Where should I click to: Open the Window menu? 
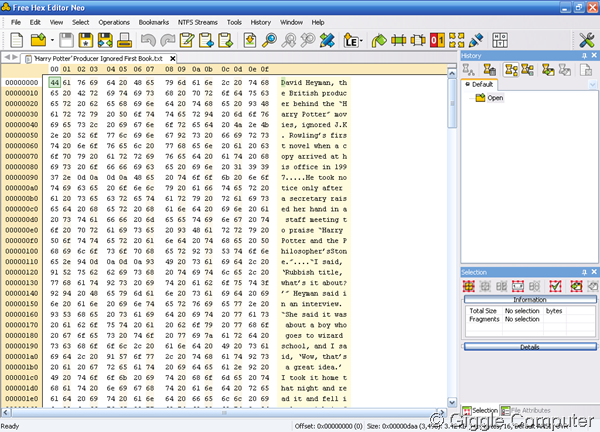pos(291,22)
